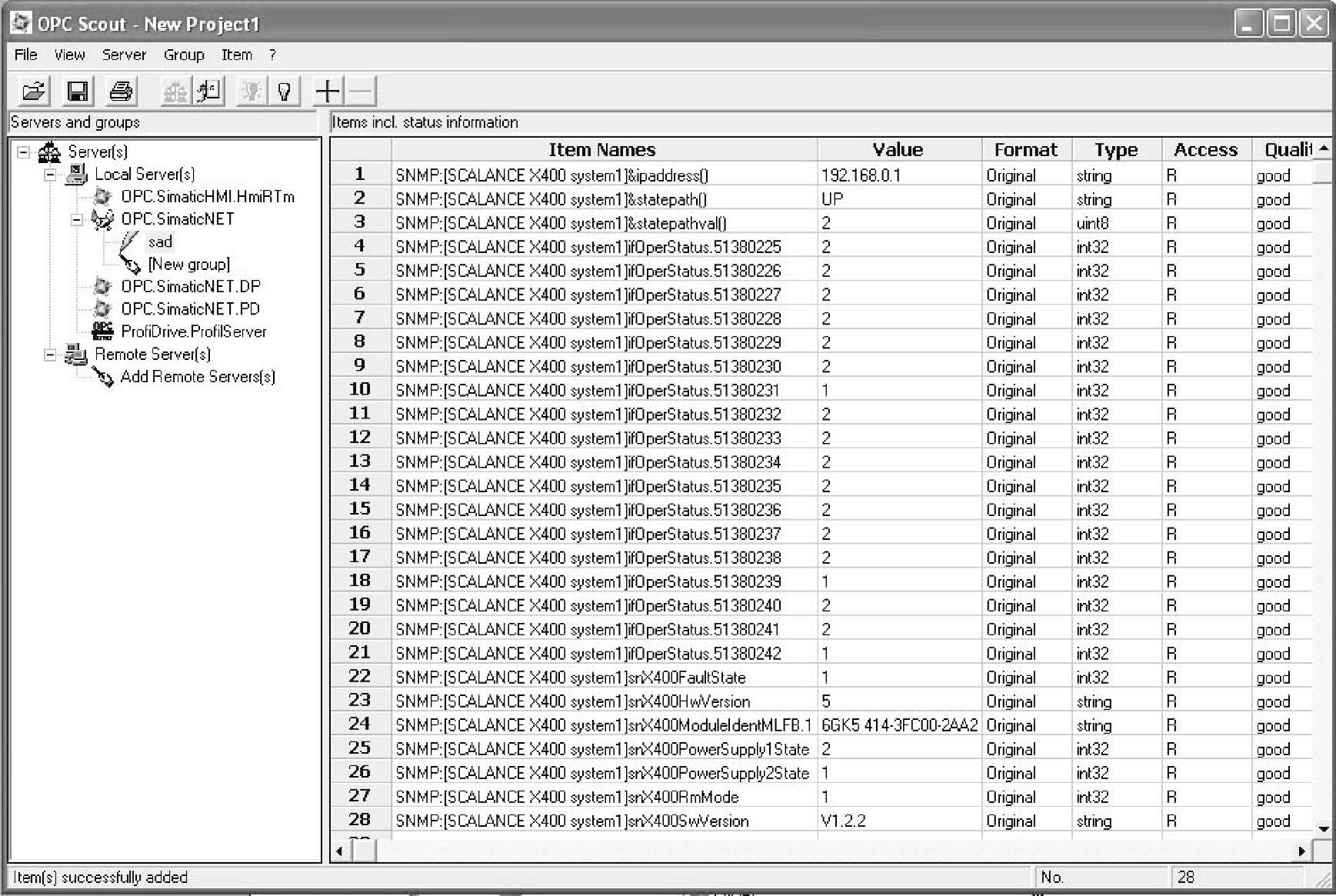
Task: Click the Value column header
Action: point(900,150)
